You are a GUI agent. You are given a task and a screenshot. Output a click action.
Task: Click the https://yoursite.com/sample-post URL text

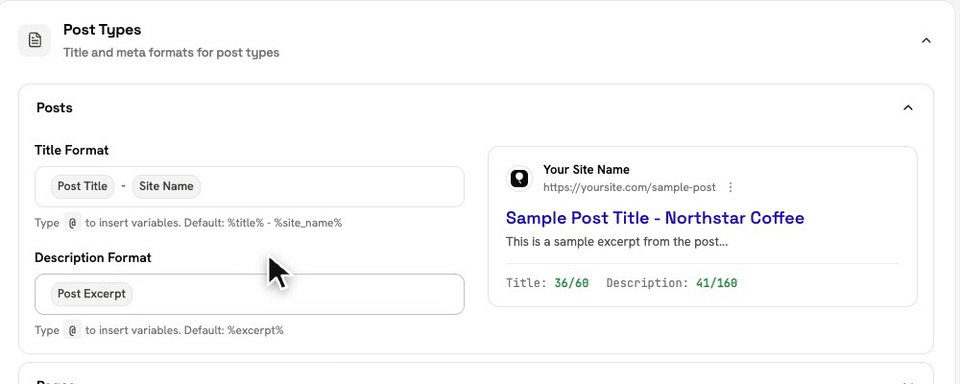pos(629,187)
